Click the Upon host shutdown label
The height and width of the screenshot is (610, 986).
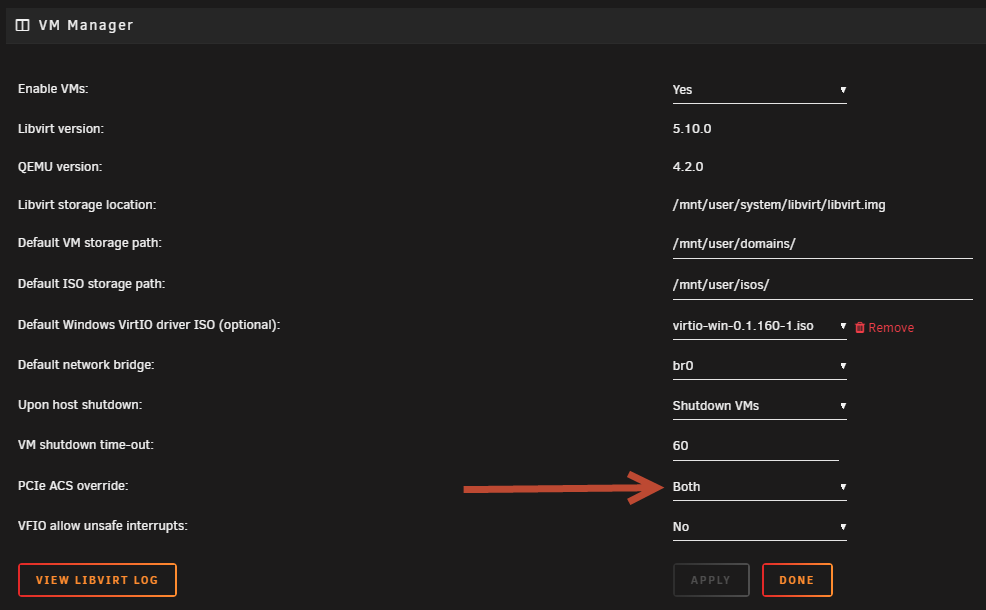[80, 405]
